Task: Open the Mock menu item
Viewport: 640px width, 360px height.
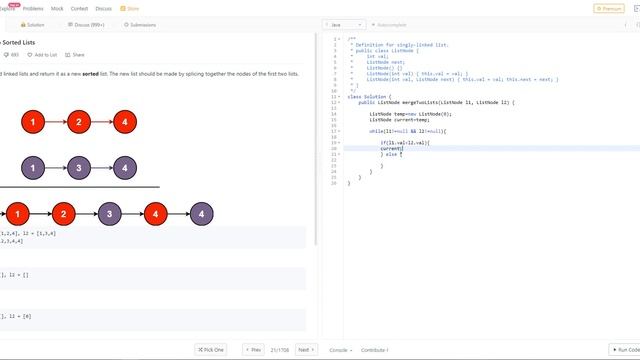Action: click(57, 9)
